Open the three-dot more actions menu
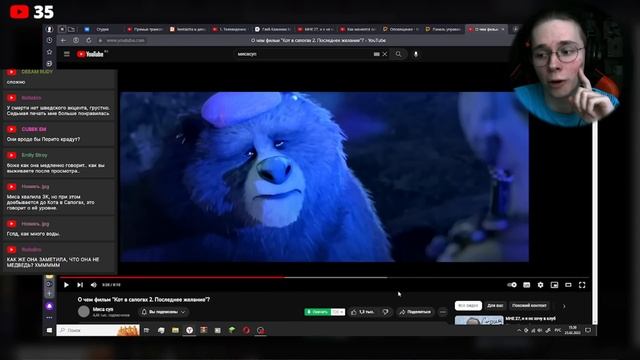640x360 pixels. [x=443, y=312]
